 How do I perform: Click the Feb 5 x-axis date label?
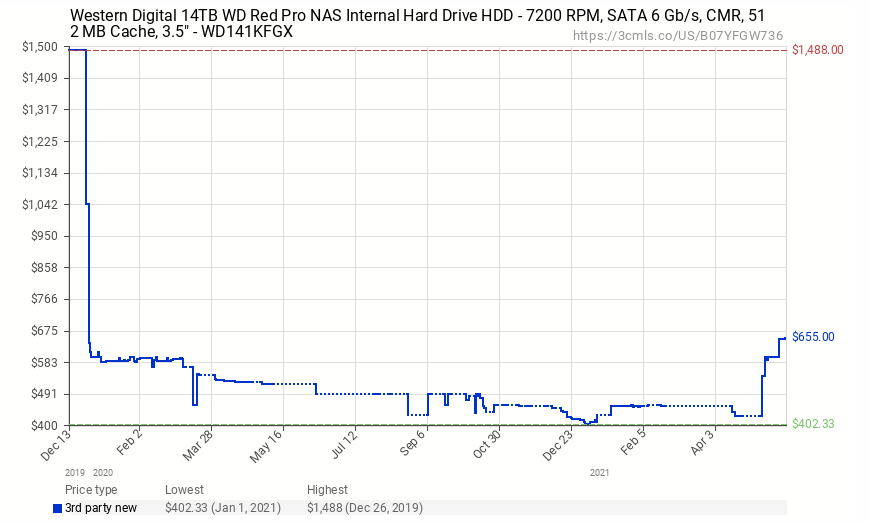click(x=635, y=442)
